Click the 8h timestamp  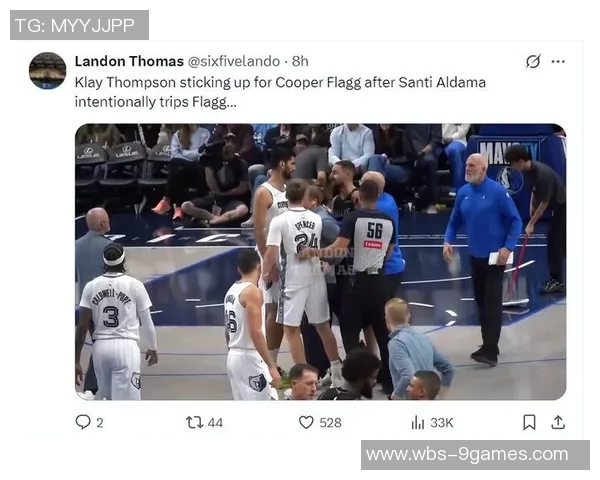tap(300, 61)
